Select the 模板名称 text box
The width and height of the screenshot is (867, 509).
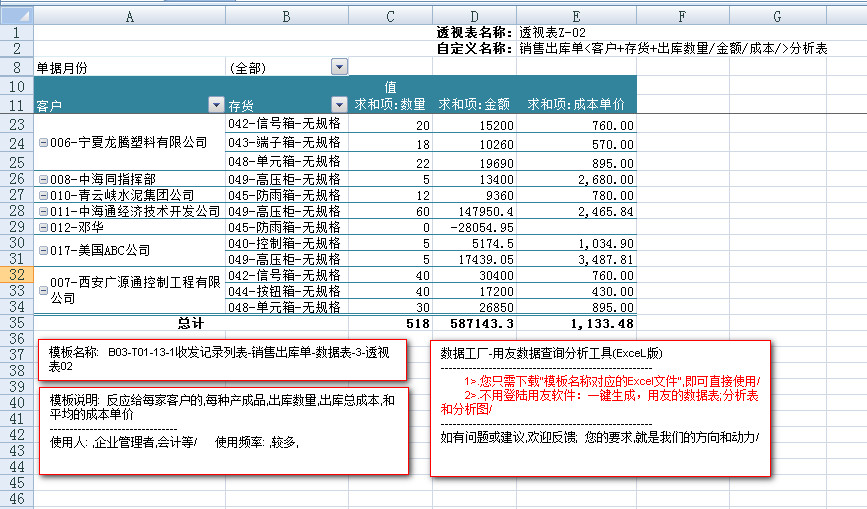(x=222, y=360)
